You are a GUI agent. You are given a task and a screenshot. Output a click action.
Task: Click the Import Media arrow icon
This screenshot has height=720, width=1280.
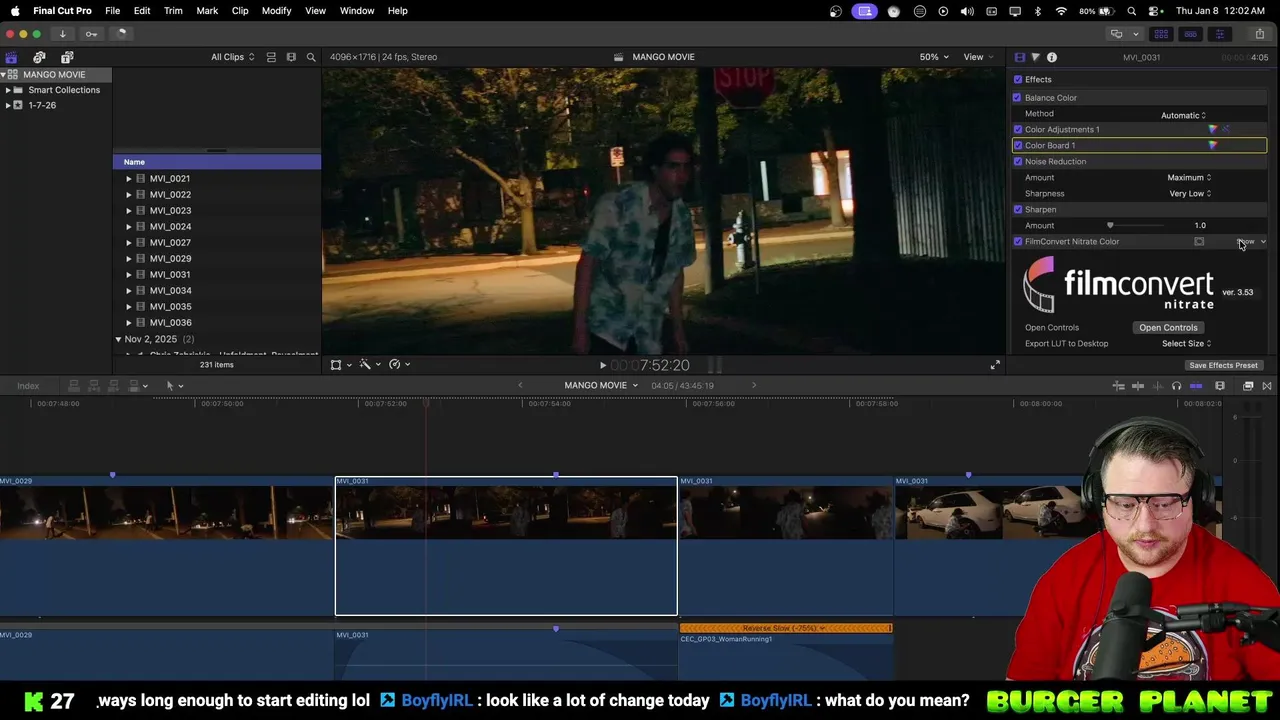point(62,34)
